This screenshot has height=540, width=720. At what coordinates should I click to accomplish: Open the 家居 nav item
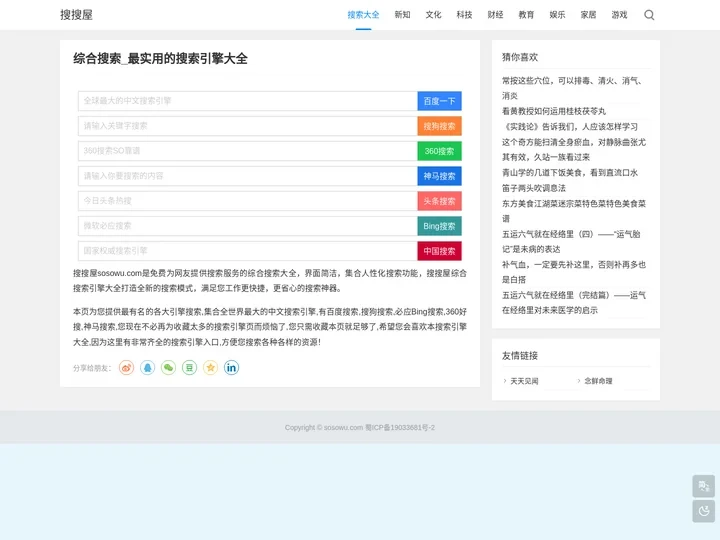588,15
